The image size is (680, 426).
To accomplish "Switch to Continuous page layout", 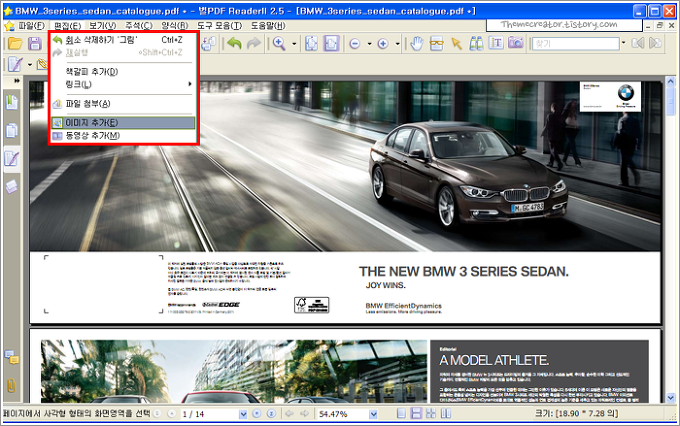I will pos(416,414).
